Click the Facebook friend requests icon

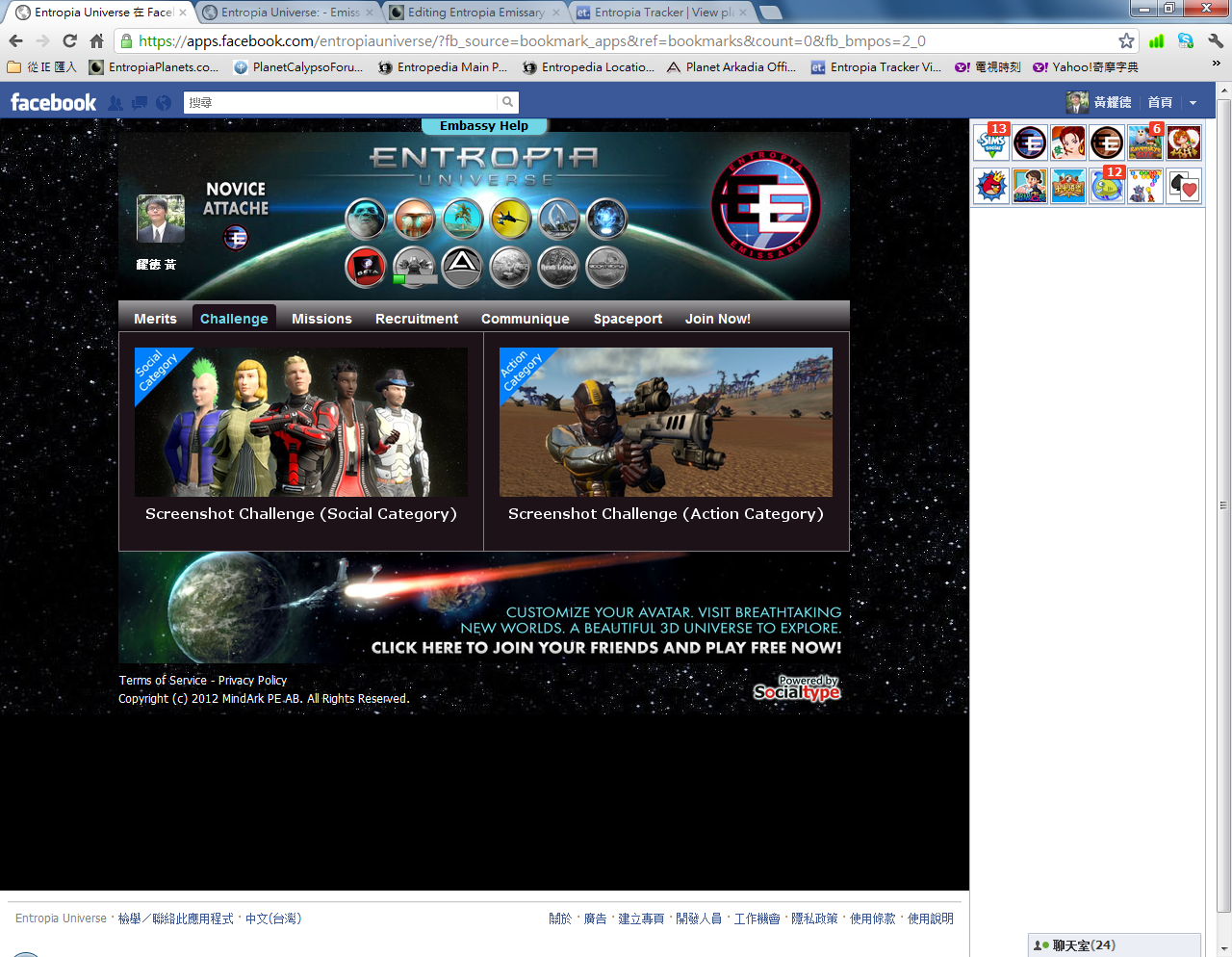pos(115,103)
